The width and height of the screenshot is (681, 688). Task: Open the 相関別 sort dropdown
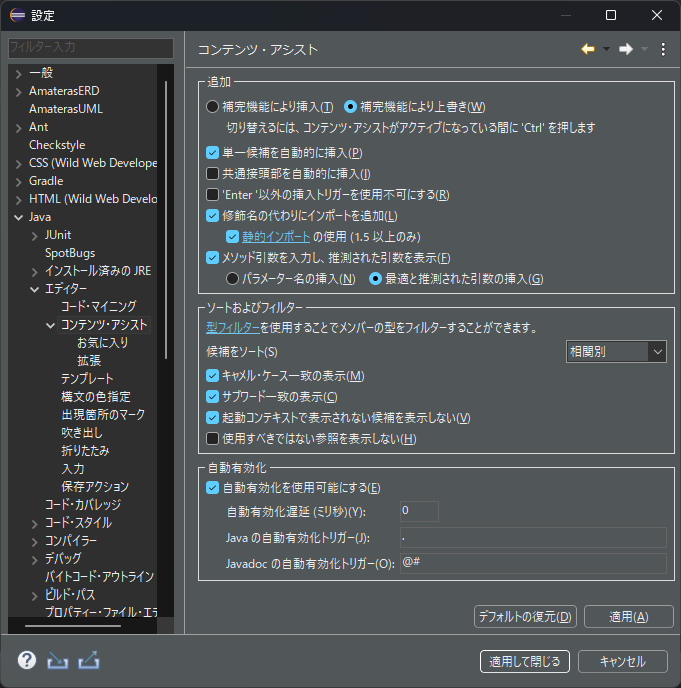[x=616, y=351]
